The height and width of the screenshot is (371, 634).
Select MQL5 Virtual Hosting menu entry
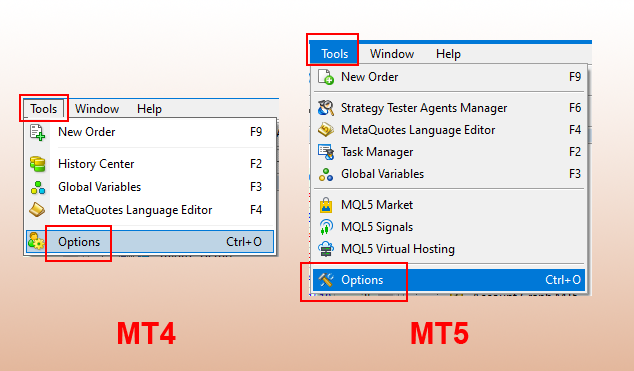(449, 249)
